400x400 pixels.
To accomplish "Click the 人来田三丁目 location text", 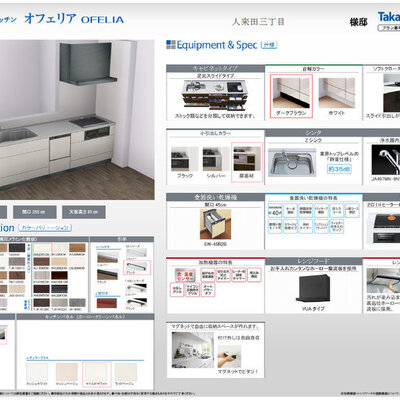I will point(258,22).
